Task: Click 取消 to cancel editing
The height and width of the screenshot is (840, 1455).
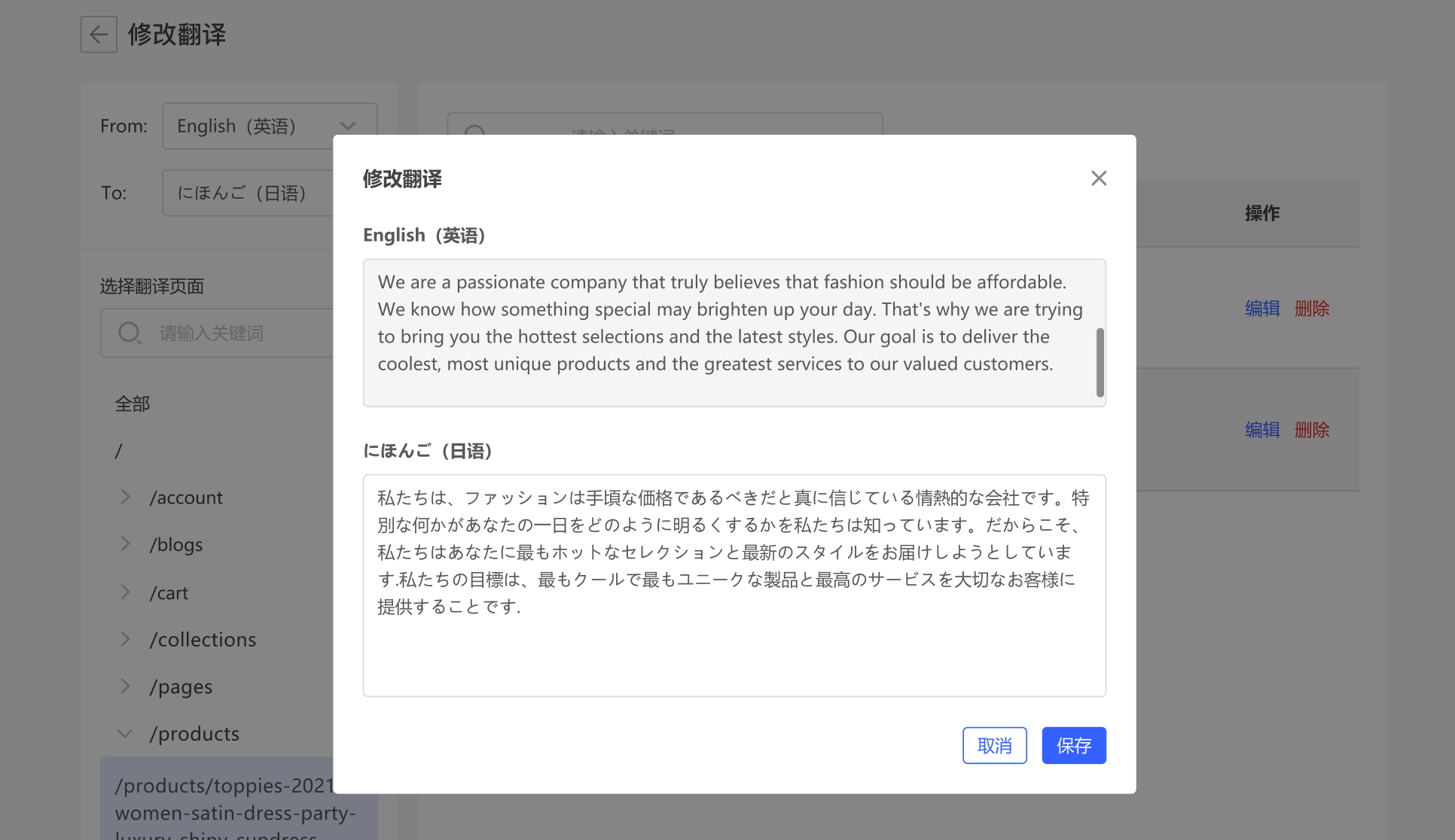Action: click(x=994, y=745)
